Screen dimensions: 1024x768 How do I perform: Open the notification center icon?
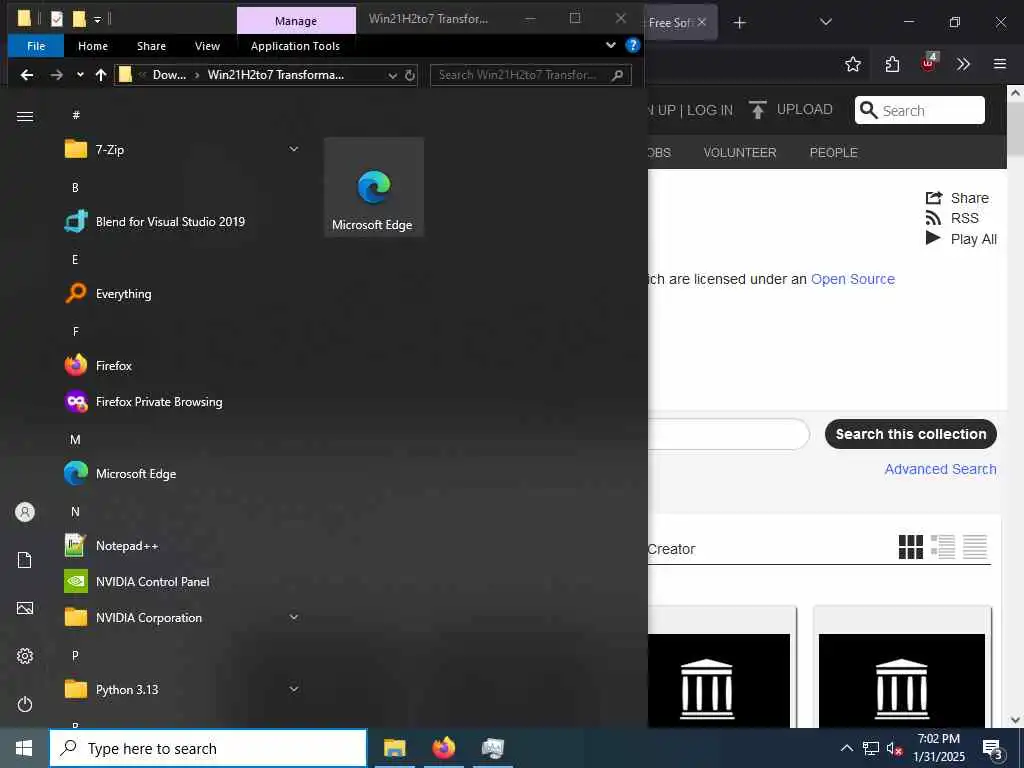coord(993,748)
